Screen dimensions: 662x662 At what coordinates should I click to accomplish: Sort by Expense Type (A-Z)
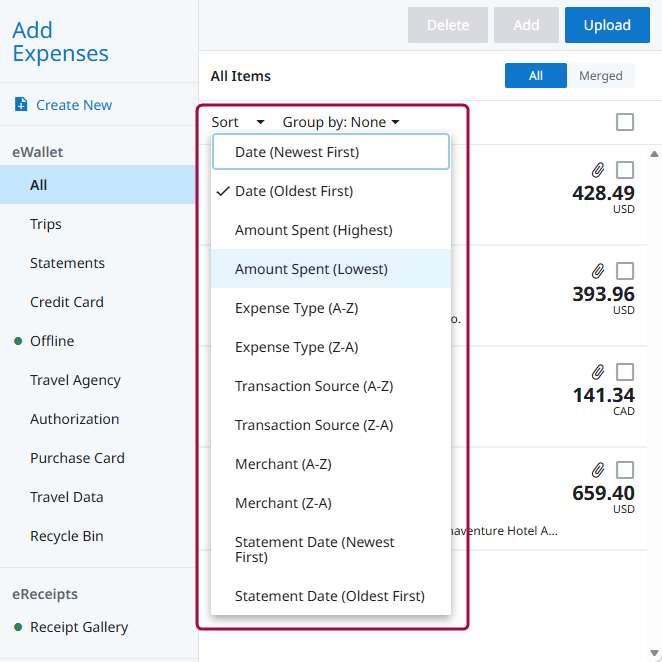[x=331, y=308]
